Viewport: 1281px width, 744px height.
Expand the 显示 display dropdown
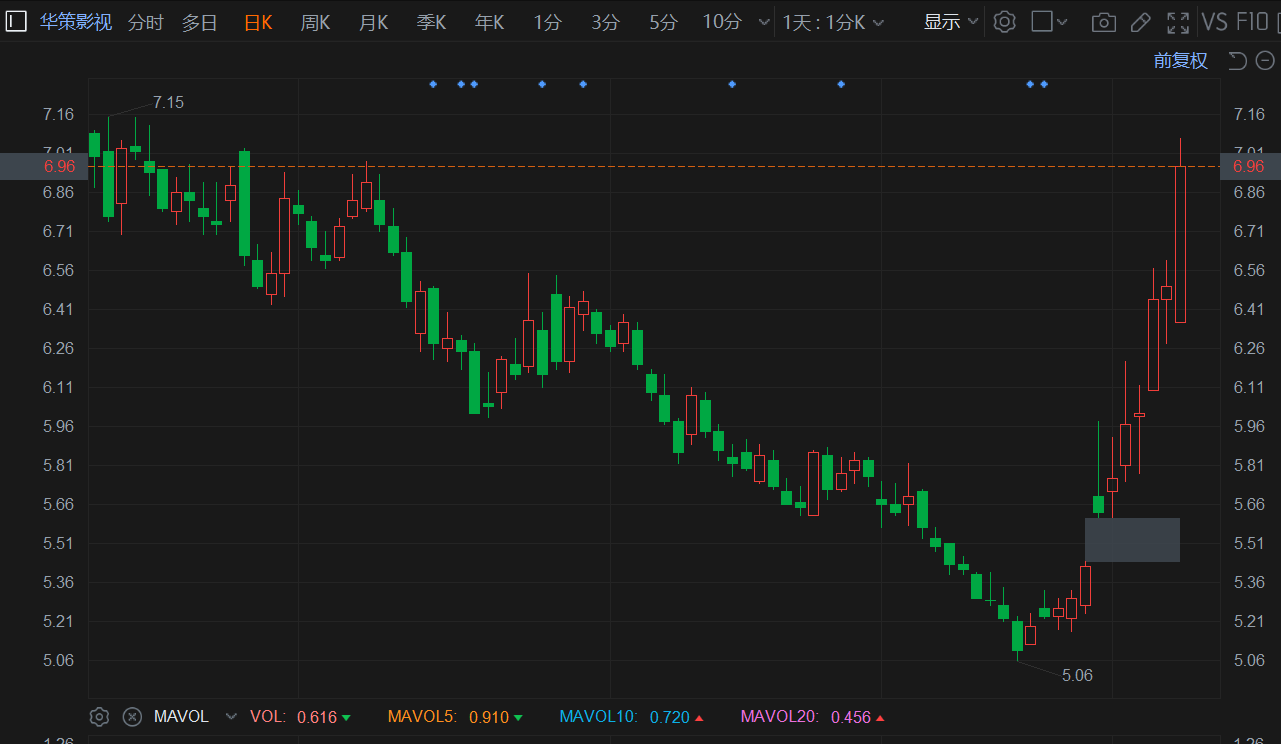tap(950, 22)
